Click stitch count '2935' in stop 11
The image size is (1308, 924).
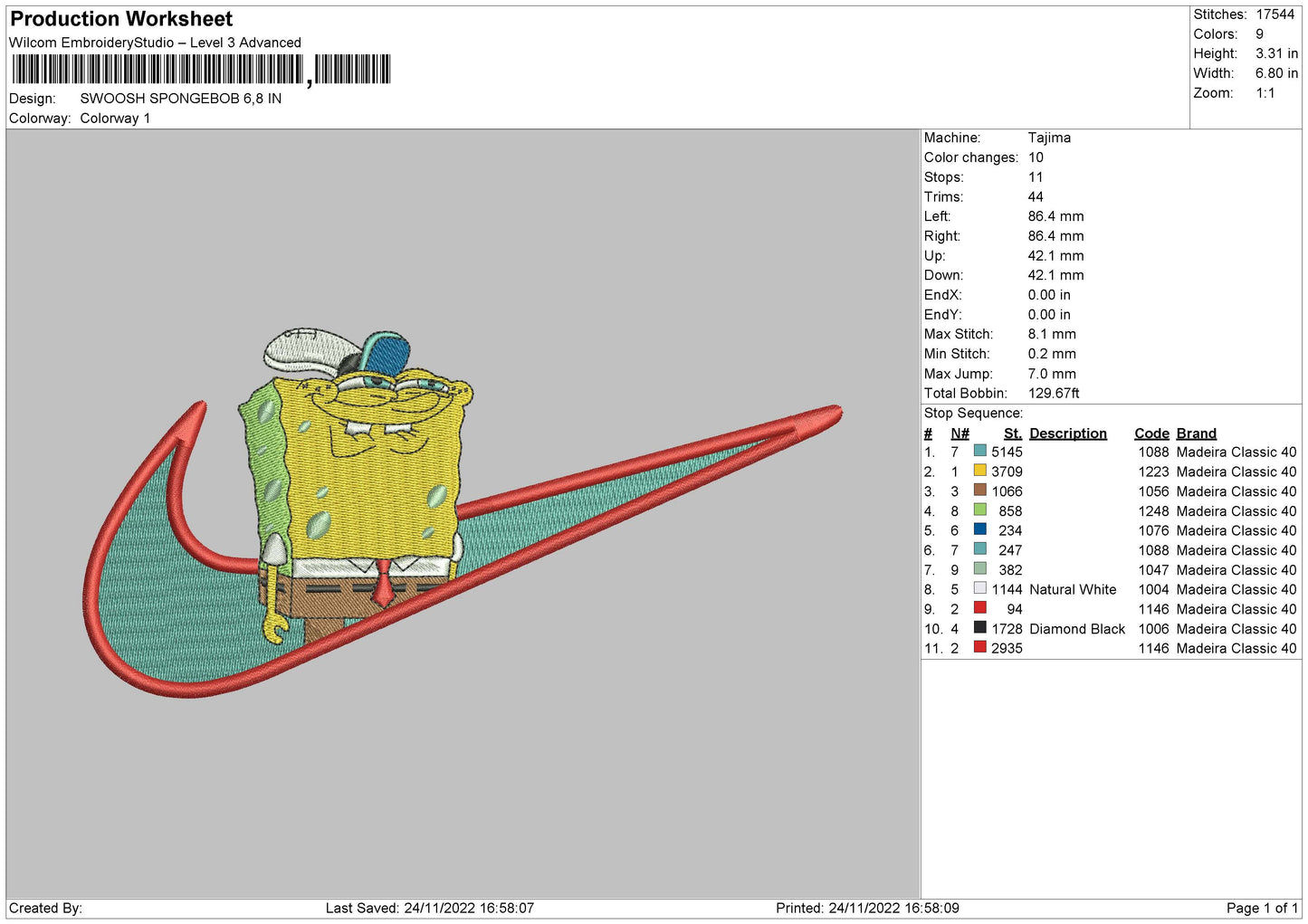coord(1007,648)
